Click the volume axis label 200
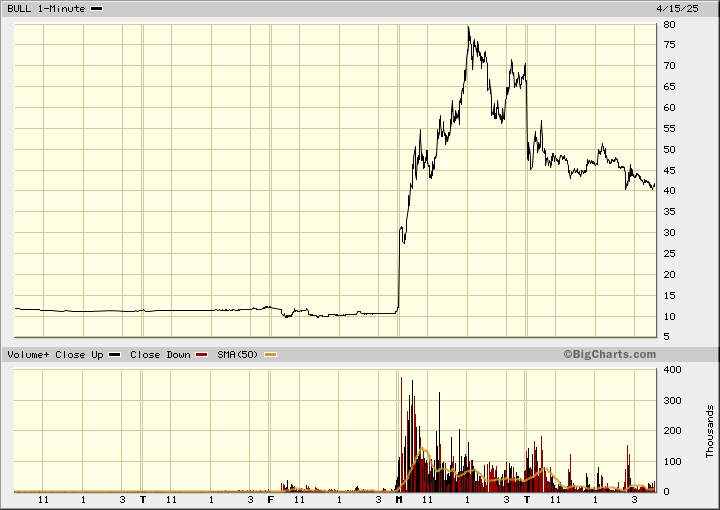This screenshot has height=510, width=720. click(672, 431)
